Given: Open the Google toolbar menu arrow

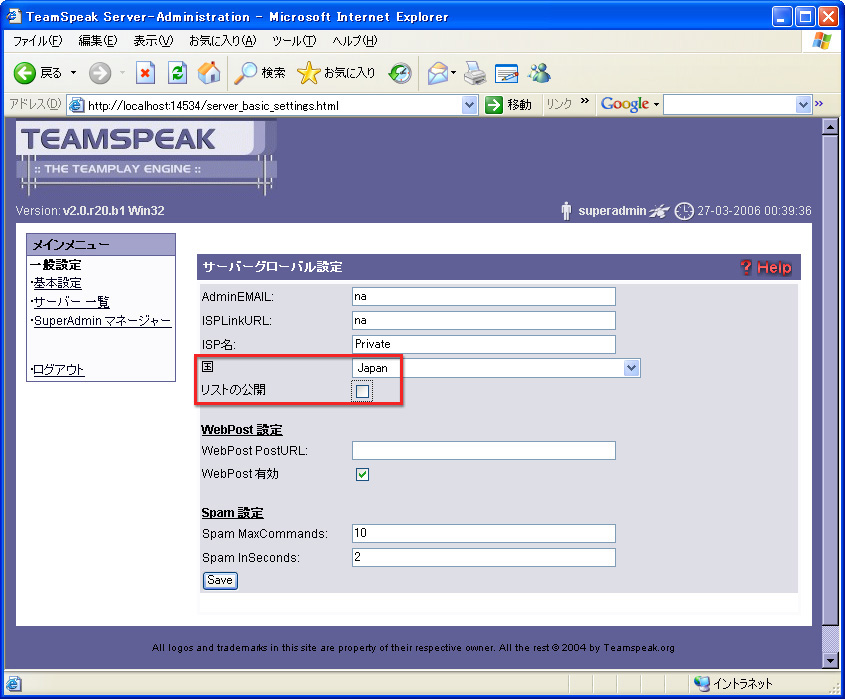Looking at the screenshot, I should (x=656, y=105).
